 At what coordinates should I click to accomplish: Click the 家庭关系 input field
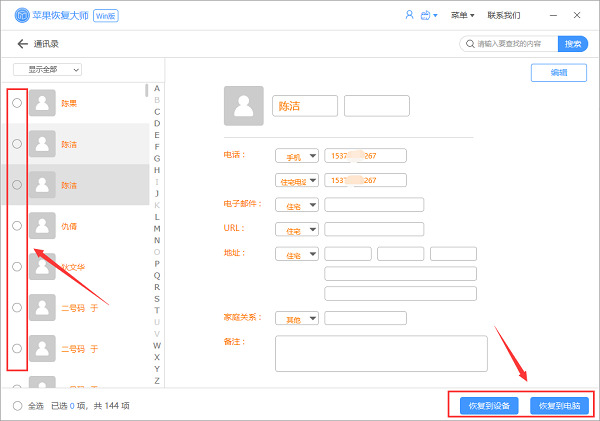point(365,318)
